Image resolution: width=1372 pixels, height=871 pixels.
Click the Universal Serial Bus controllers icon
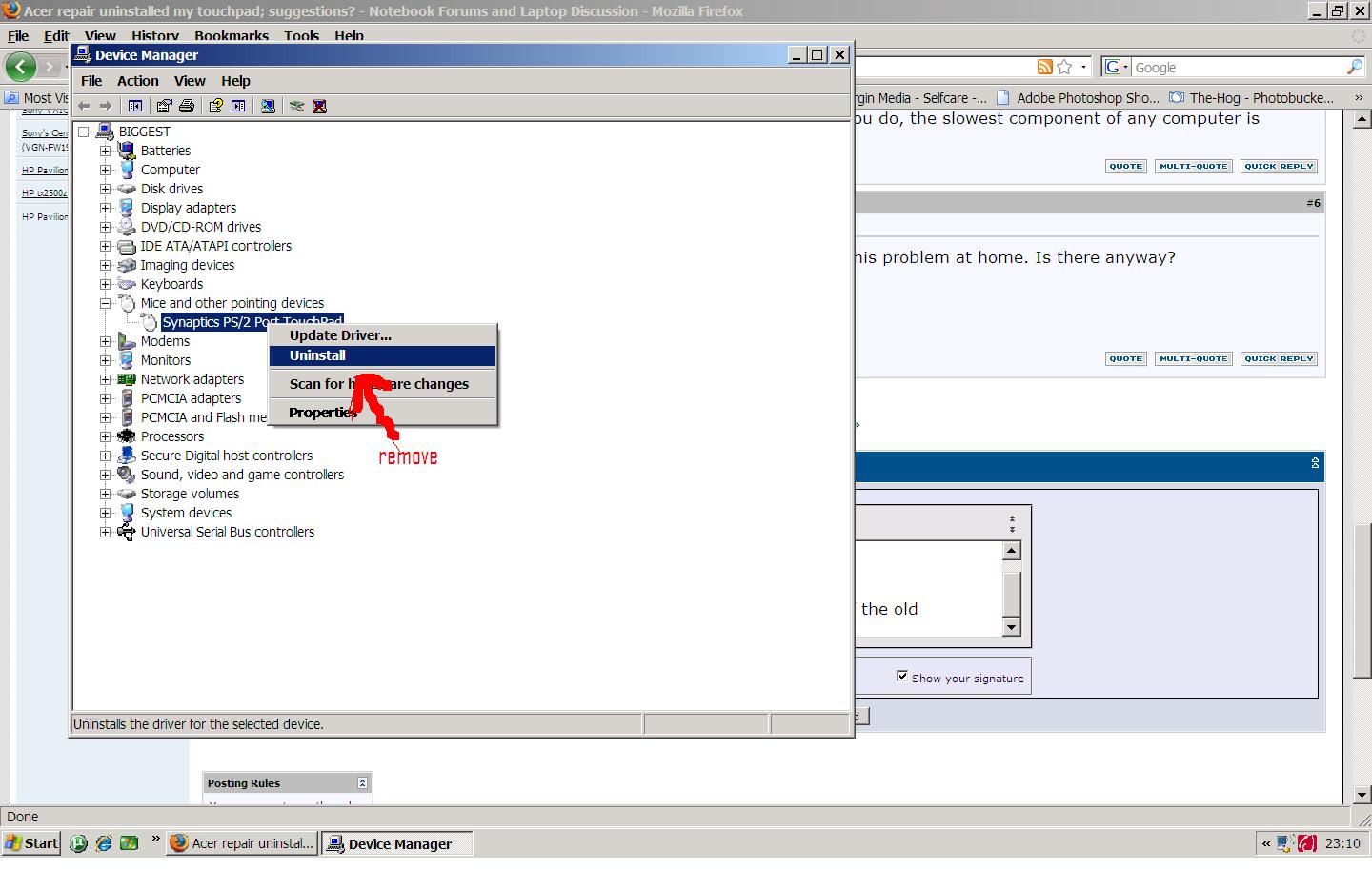(127, 532)
